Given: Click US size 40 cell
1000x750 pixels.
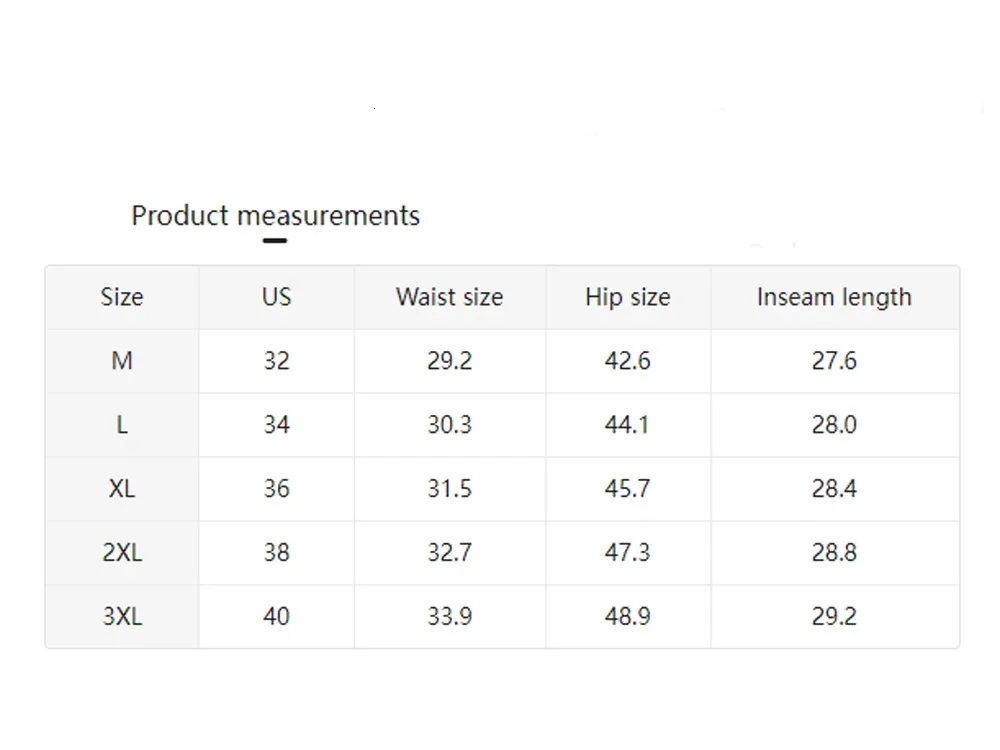Looking at the screenshot, I should tap(276, 616).
